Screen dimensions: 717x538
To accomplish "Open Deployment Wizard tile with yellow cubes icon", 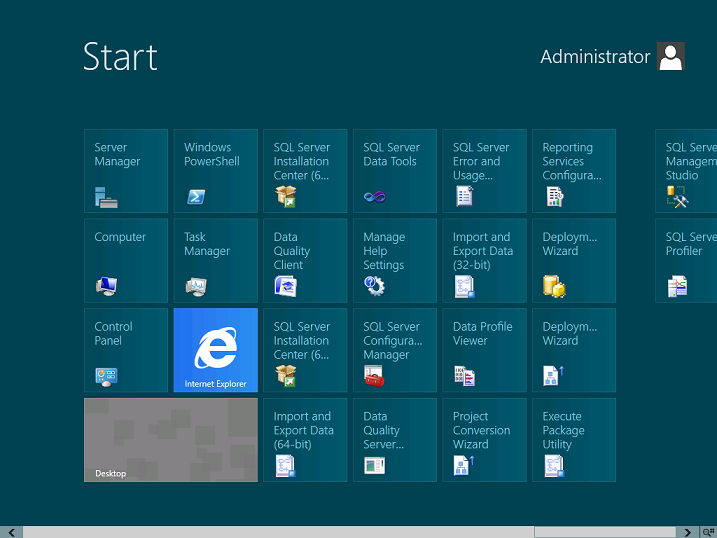I will pos(574,260).
